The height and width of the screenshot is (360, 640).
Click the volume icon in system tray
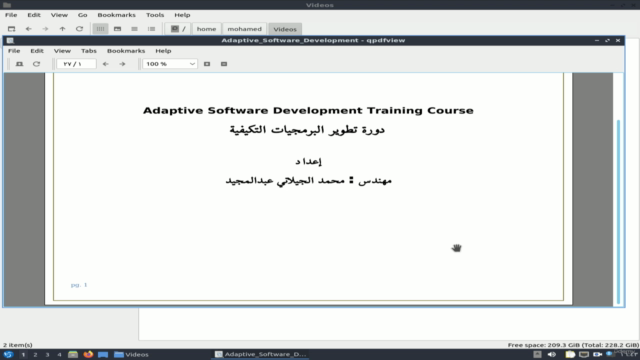coord(552,354)
